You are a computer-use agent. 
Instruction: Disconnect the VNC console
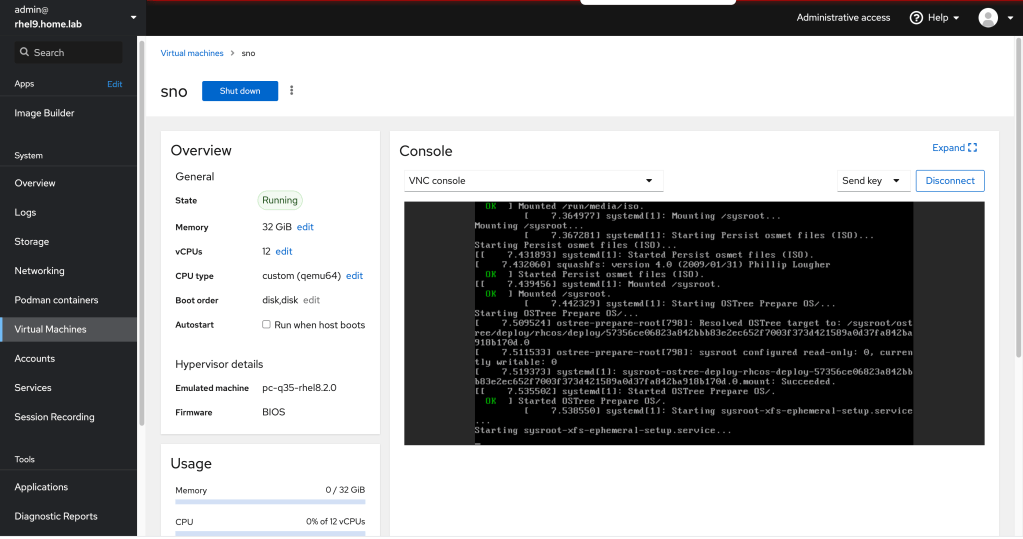coord(950,181)
